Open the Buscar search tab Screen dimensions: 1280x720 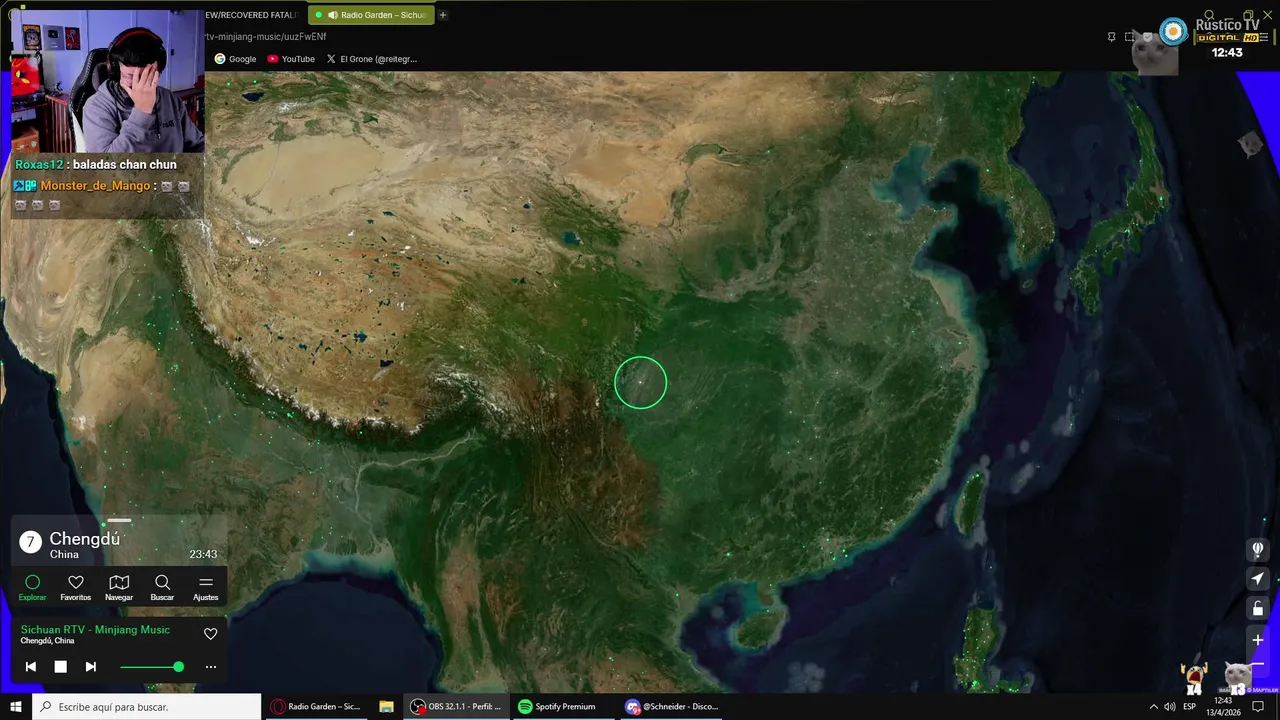coord(162,588)
